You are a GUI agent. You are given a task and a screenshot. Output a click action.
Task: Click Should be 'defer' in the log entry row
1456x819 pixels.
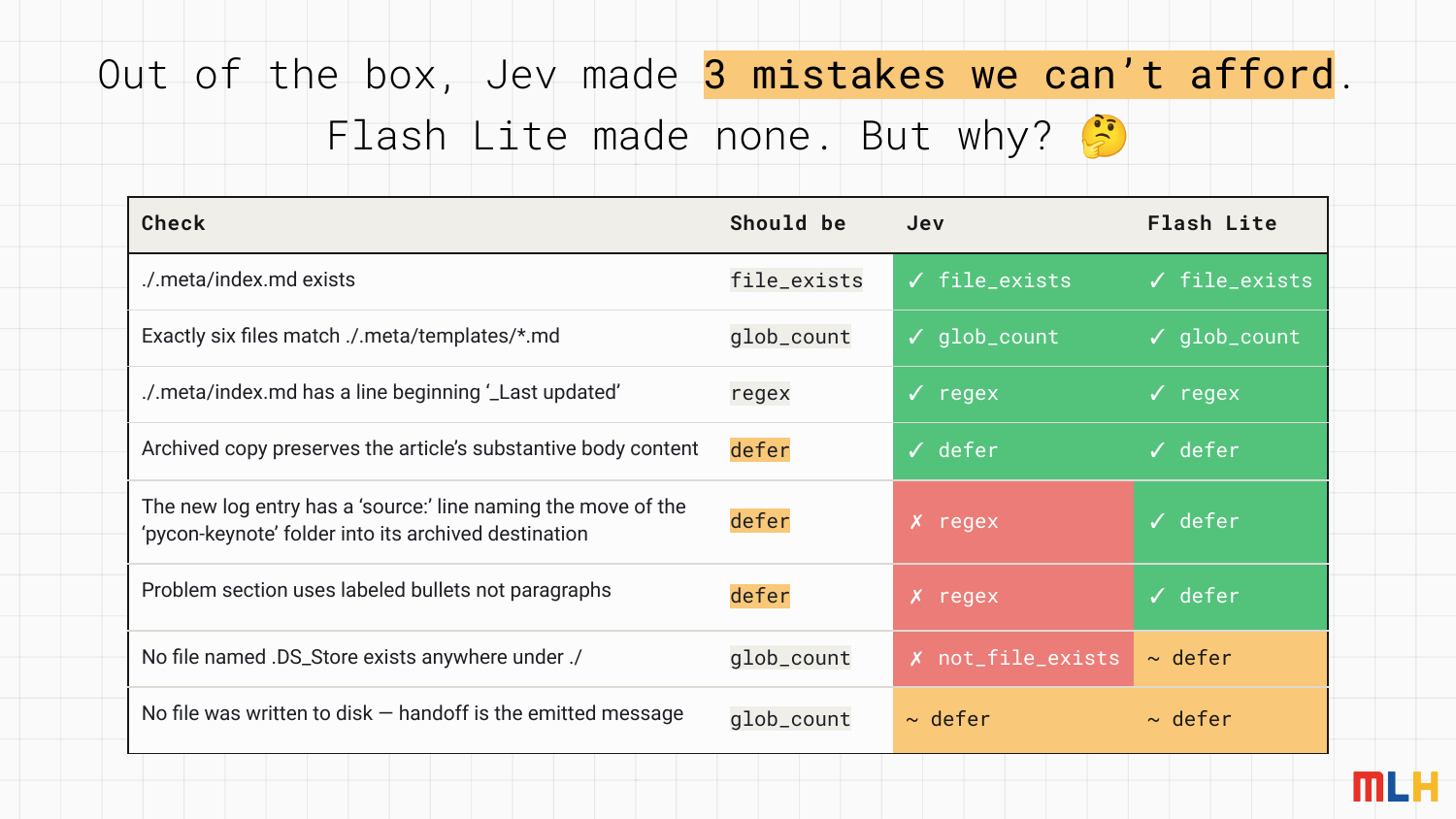coord(760,521)
